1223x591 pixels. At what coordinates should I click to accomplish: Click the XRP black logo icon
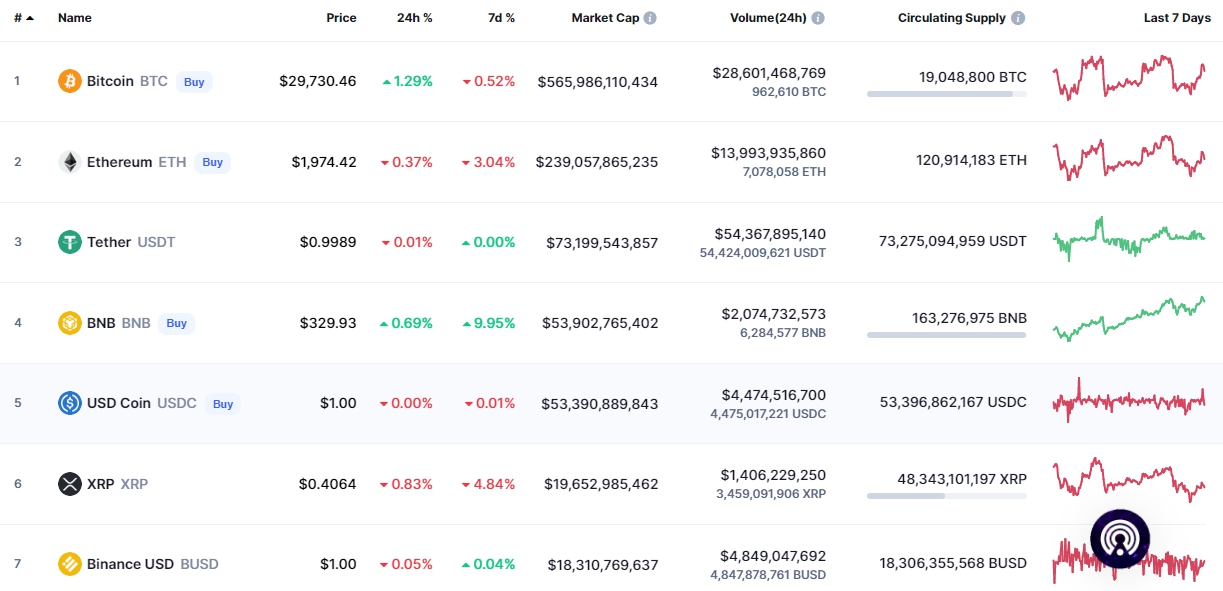70,484
